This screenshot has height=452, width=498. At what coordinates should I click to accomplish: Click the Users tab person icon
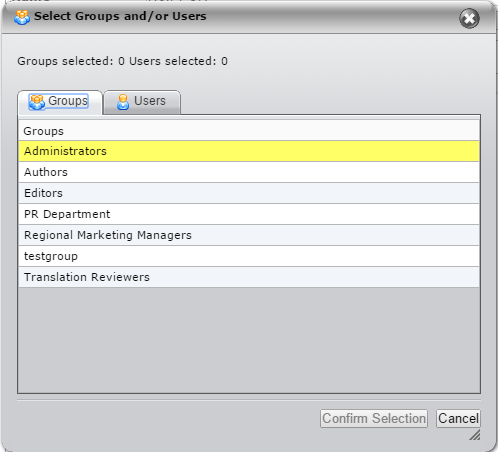pyautogui.click(x=123, y=102)
